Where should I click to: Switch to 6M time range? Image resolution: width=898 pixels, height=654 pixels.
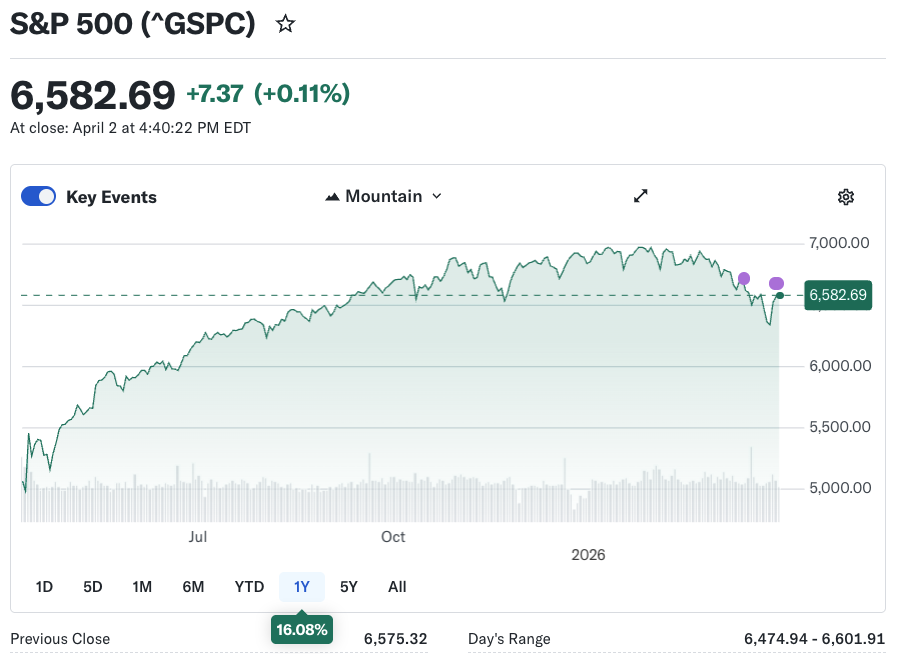click(x=193, y=587)
